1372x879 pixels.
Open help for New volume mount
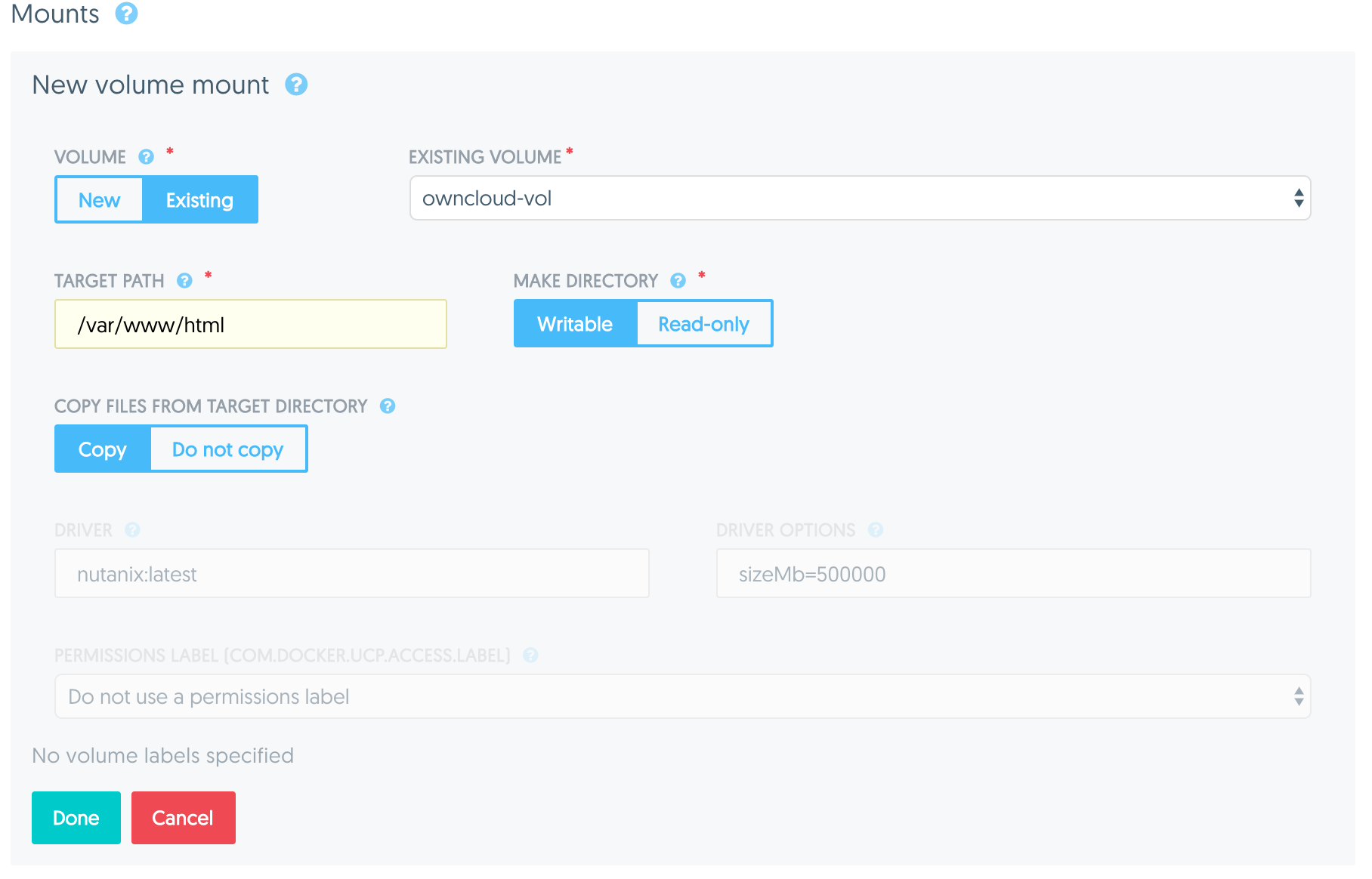click(296, 85)
